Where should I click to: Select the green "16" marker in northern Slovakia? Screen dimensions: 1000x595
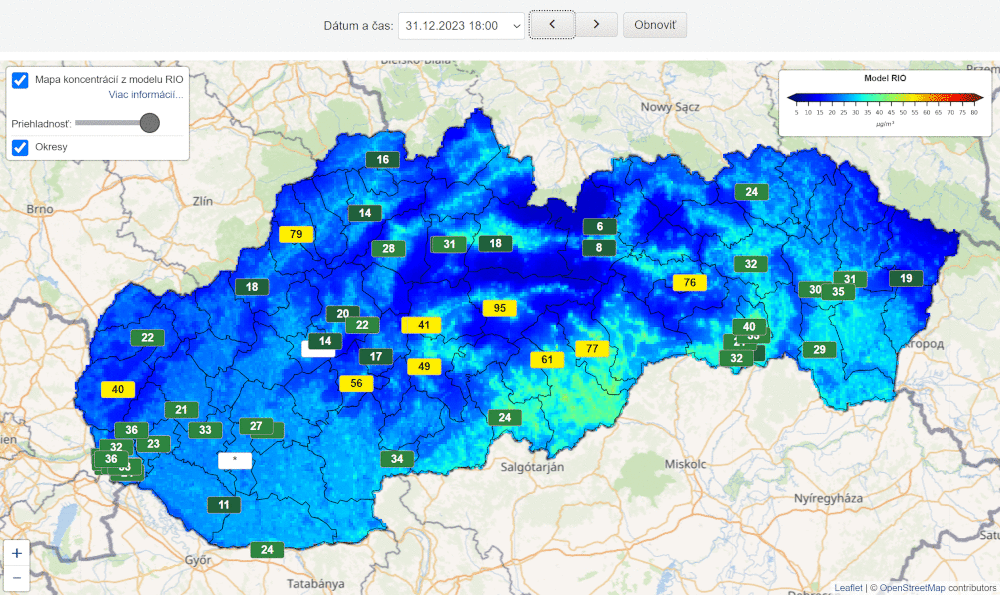pyautogui.click(x=381, y=159)
